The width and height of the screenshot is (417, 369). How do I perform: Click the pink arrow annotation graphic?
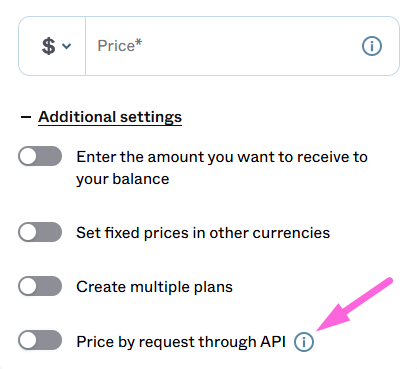354,304
